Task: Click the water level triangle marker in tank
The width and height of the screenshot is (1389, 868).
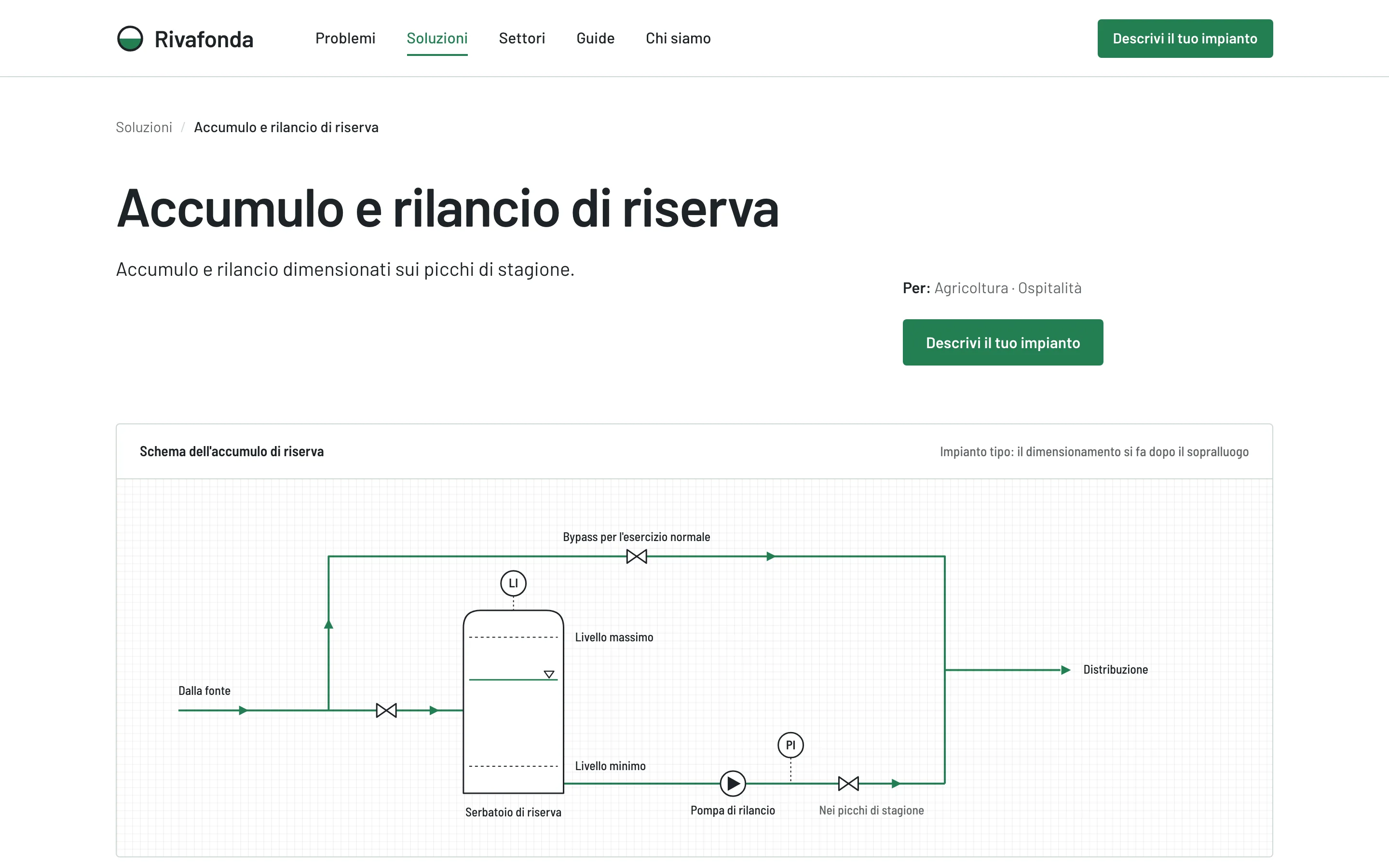Action: pos(549,674)
